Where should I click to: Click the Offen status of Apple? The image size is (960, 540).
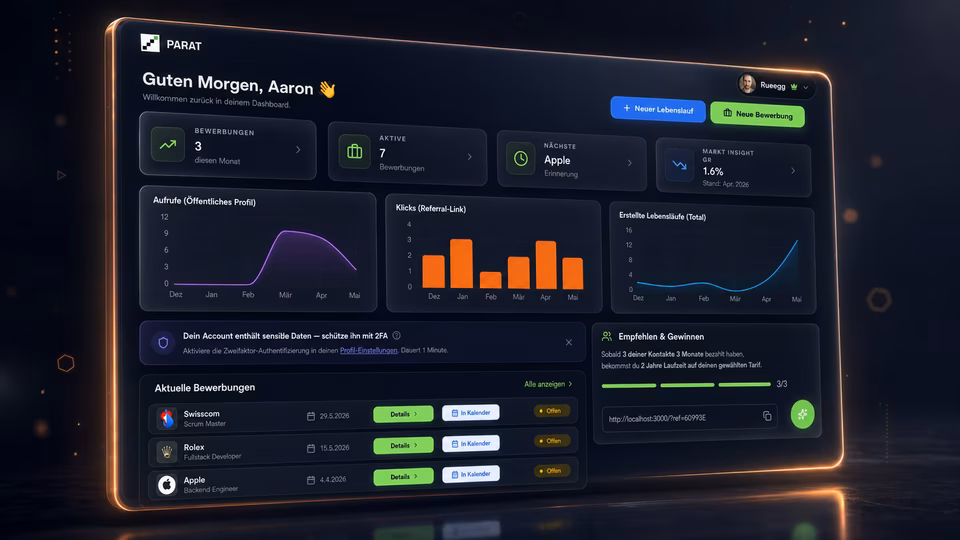pos(551,471)
